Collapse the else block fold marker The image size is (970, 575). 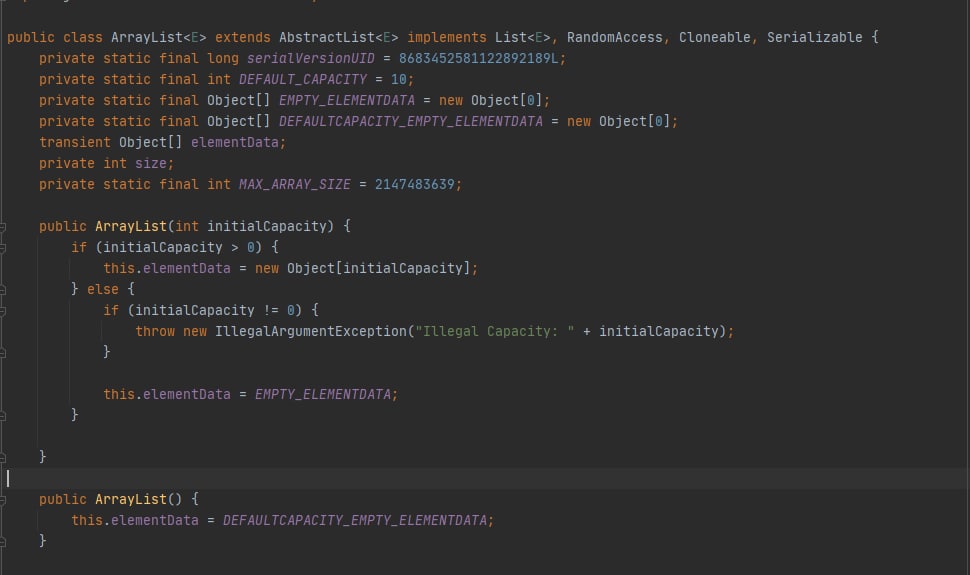click(2, 290)
